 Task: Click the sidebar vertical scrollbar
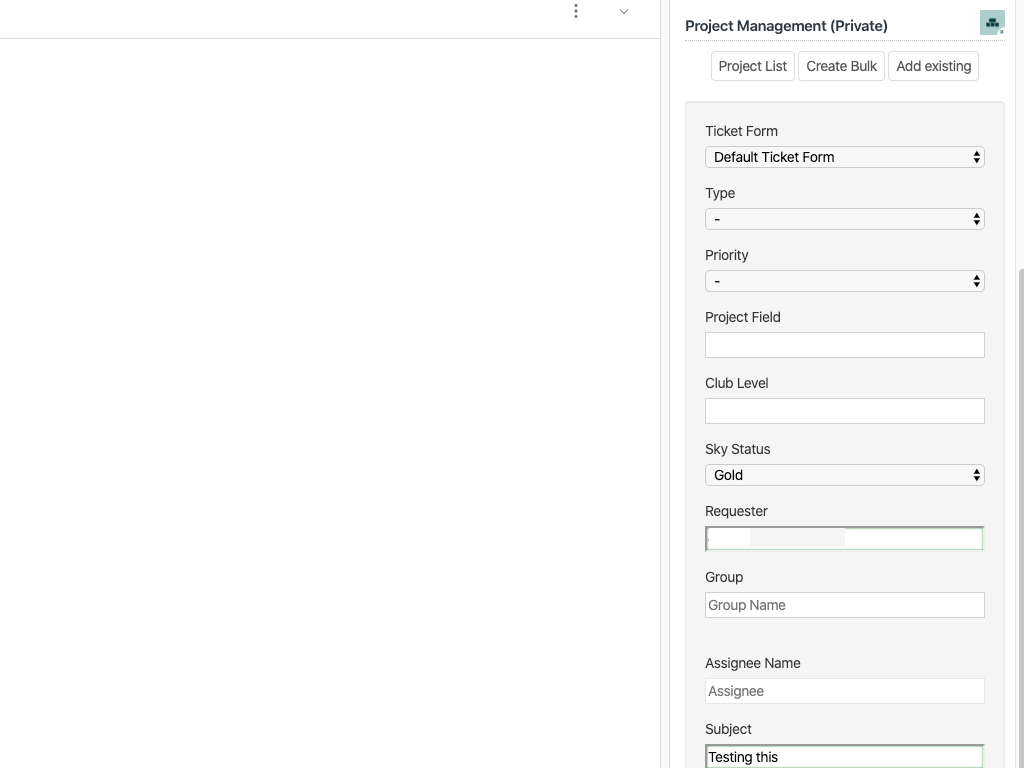pyautogui.click(x=1020, y=500)
